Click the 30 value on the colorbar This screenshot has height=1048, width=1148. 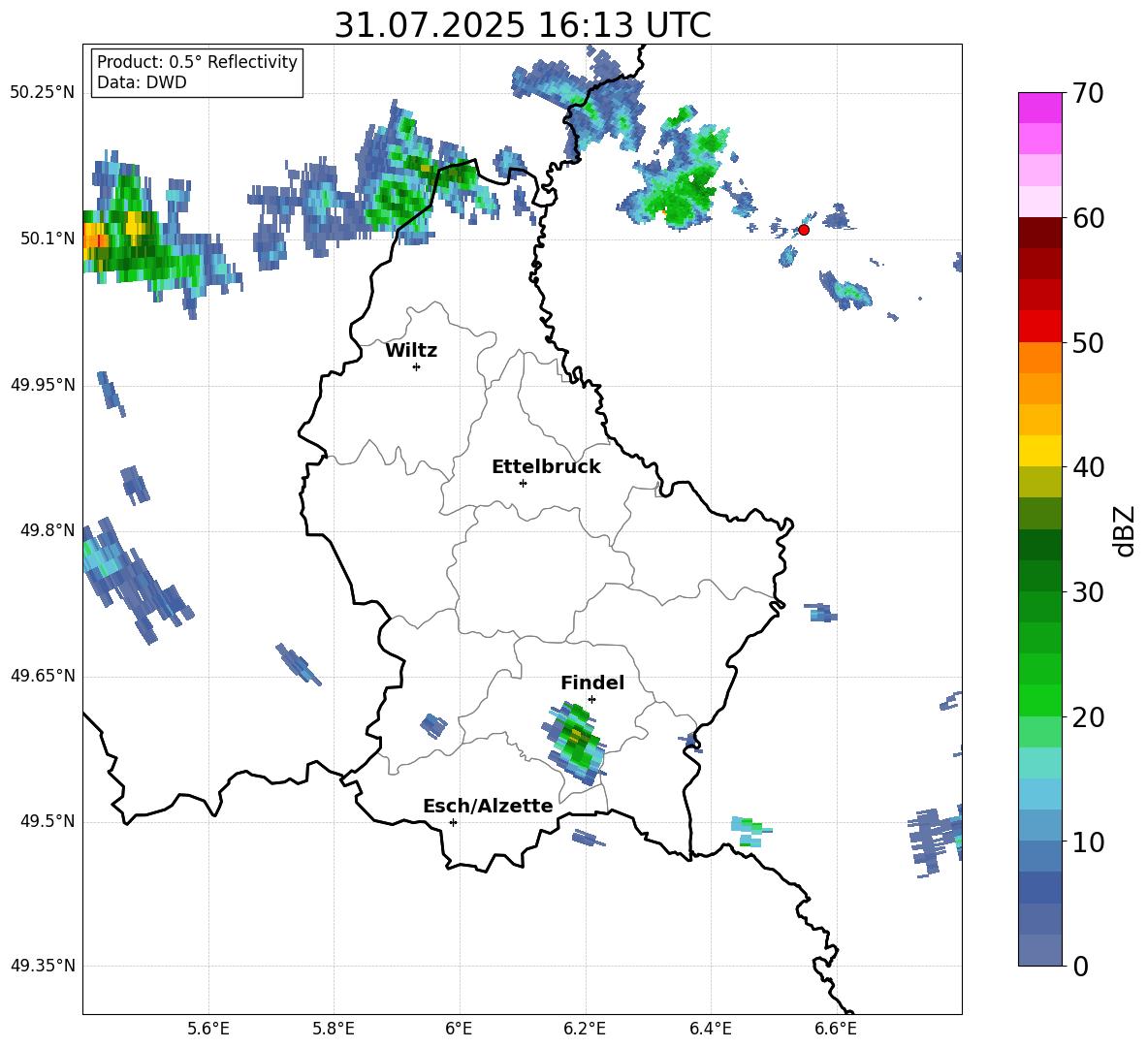tap(1088, 592)
